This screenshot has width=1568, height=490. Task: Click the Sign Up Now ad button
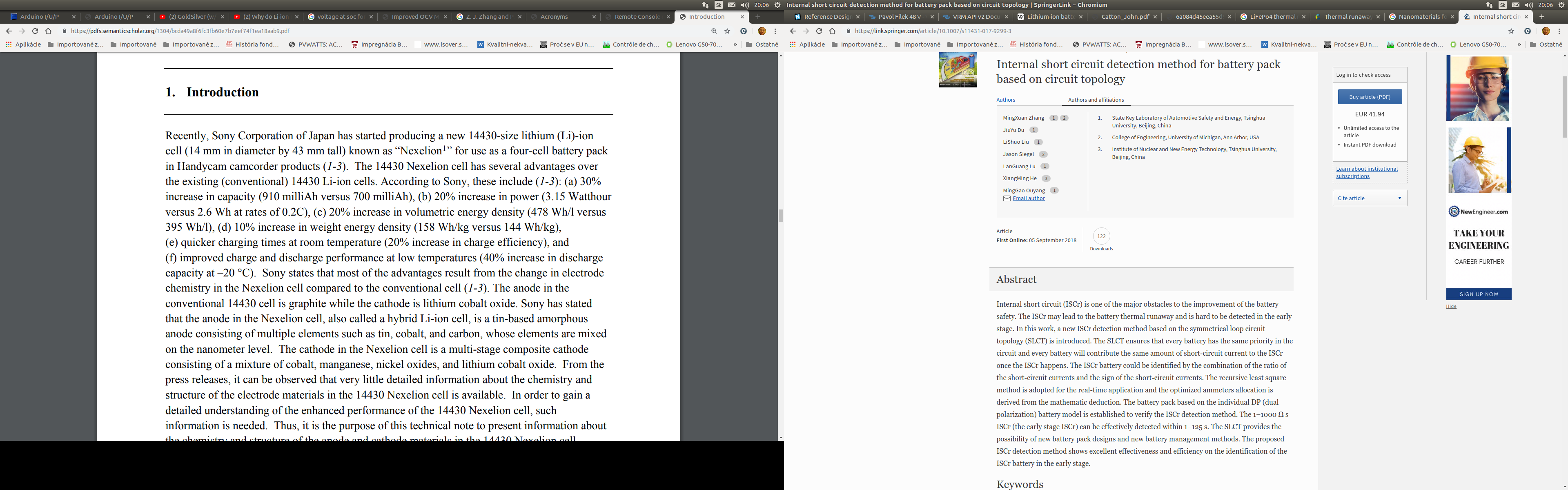tap(1479, 294)
